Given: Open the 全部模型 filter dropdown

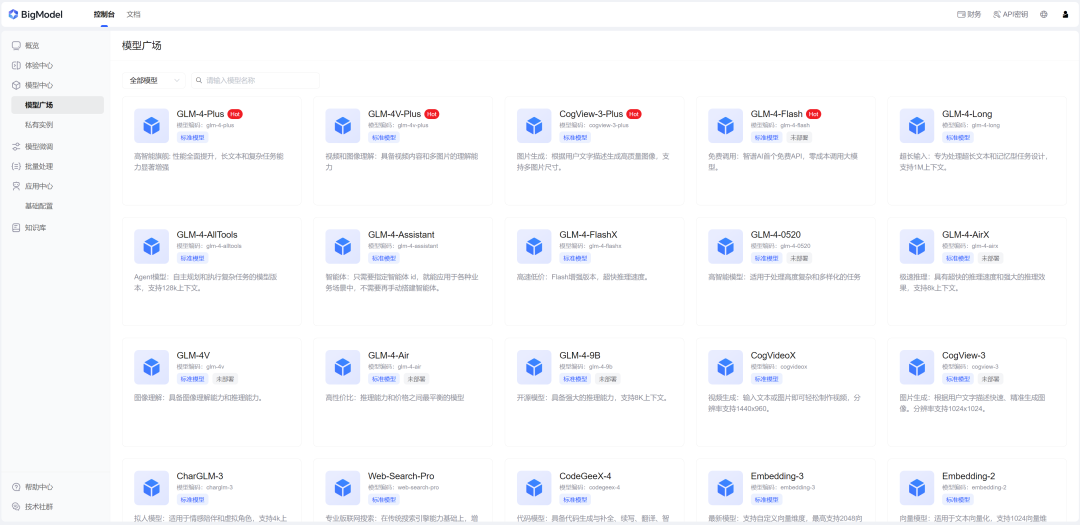Looking at the screenshot, I should pyautogui.click(x=154, y=81).
